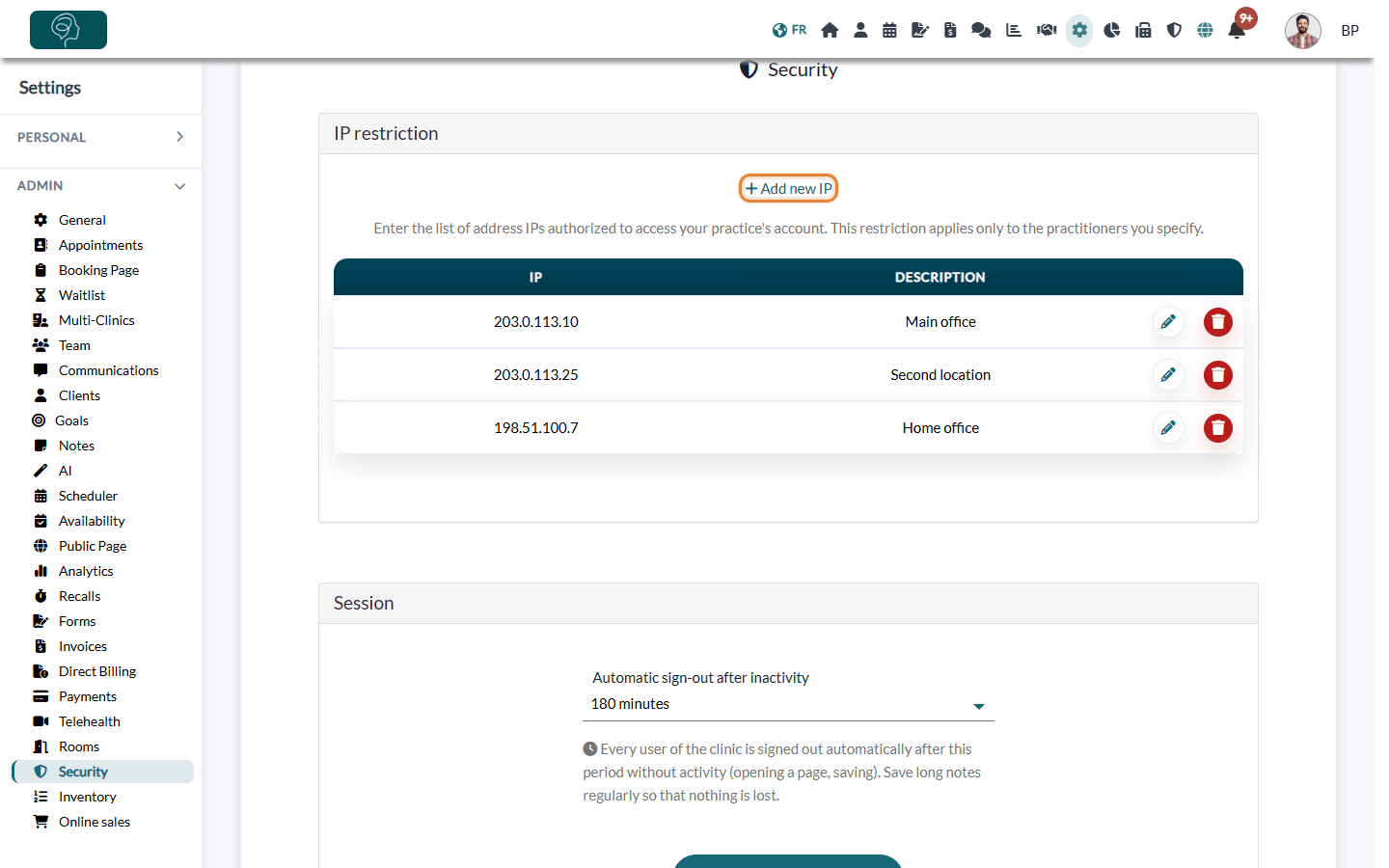Click the Add new IP button

tap(788, 188)
